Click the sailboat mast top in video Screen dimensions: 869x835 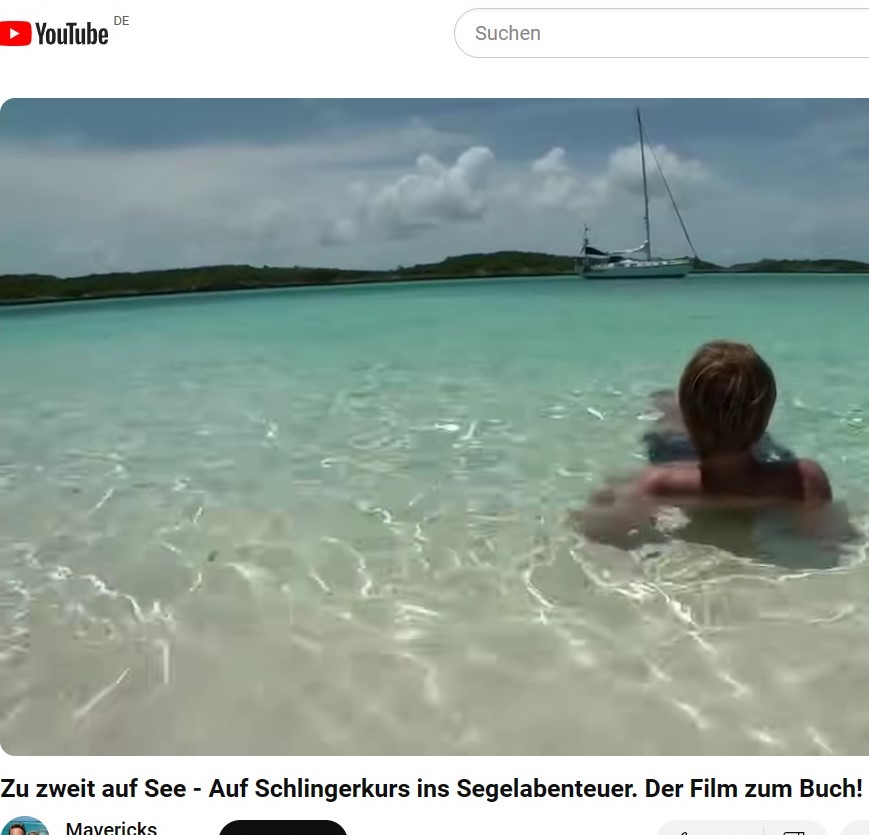click(638, 112)
